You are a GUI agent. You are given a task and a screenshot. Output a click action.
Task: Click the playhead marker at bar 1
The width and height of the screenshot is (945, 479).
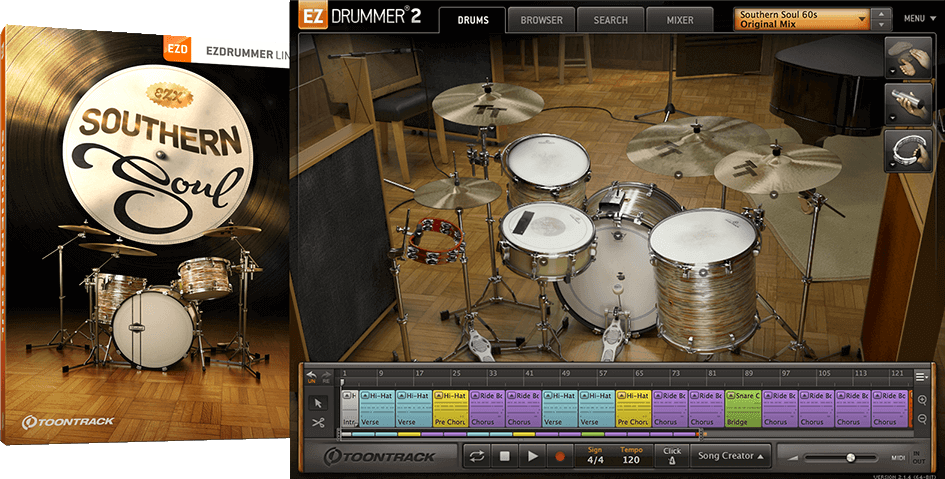pos(342,382)
